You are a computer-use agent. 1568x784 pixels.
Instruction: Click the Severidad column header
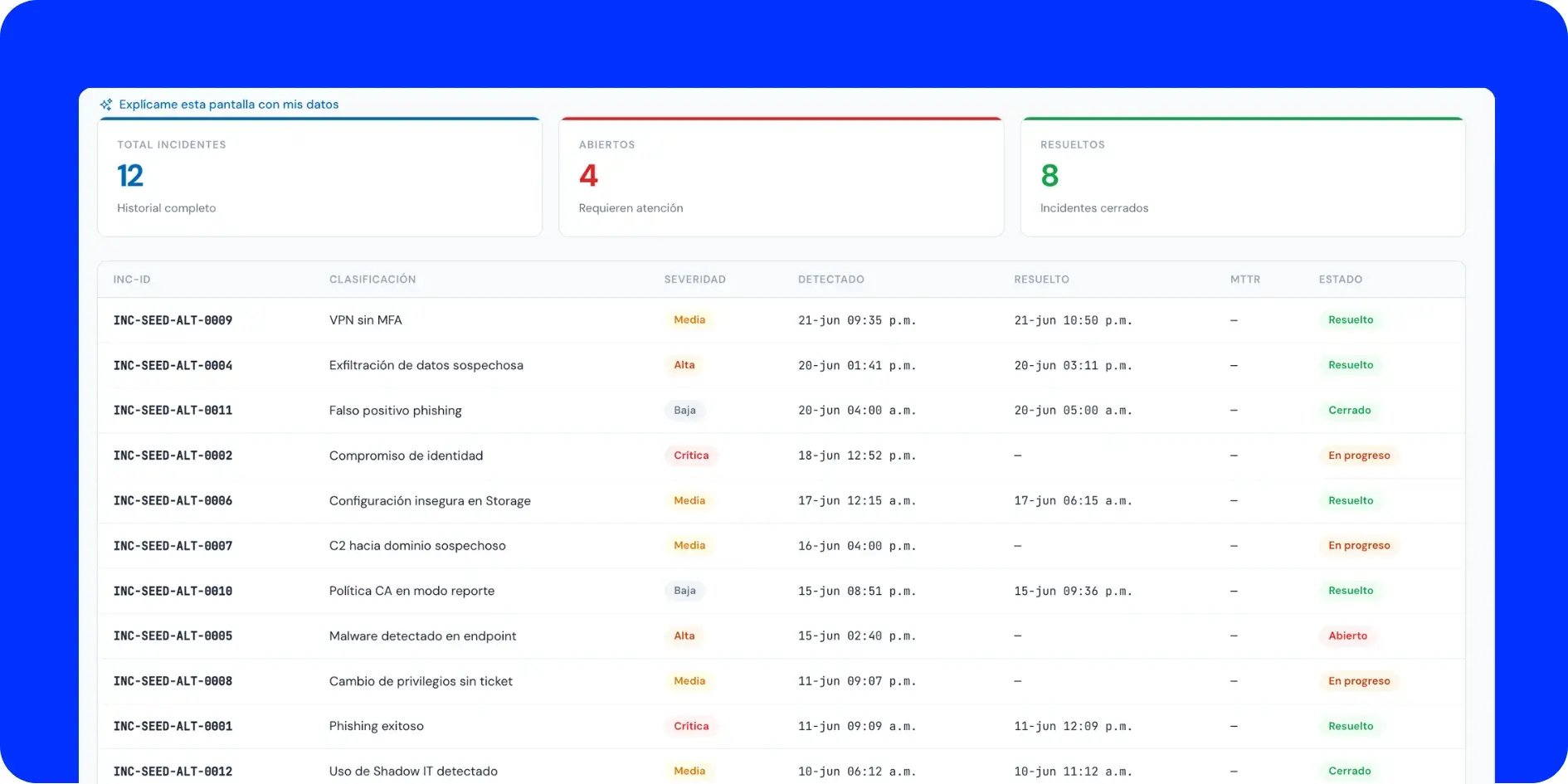[x=694, y=280]
